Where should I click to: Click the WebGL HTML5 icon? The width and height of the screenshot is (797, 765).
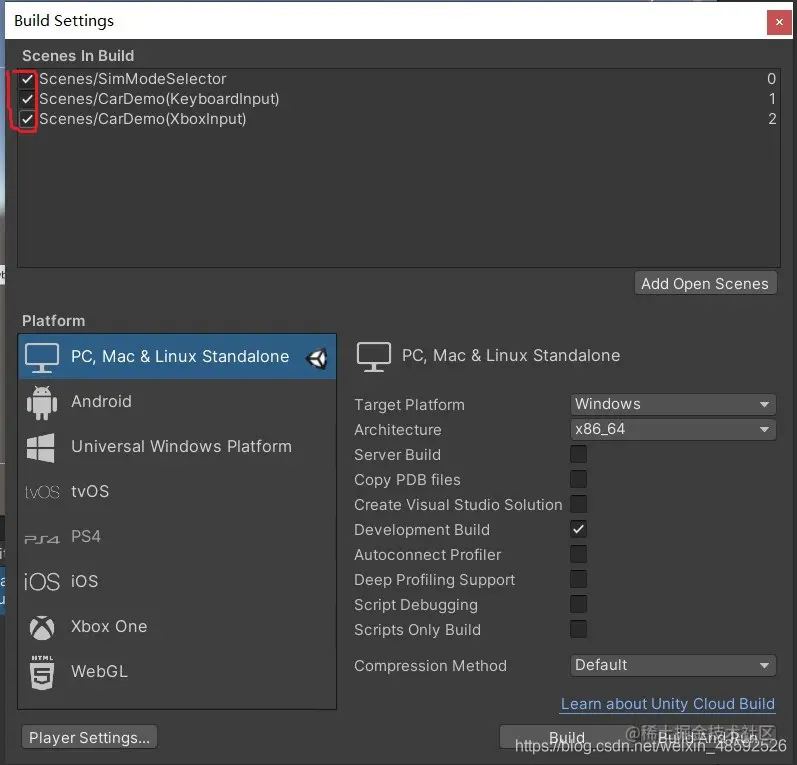pyautogui.click(x=42, y=672)
